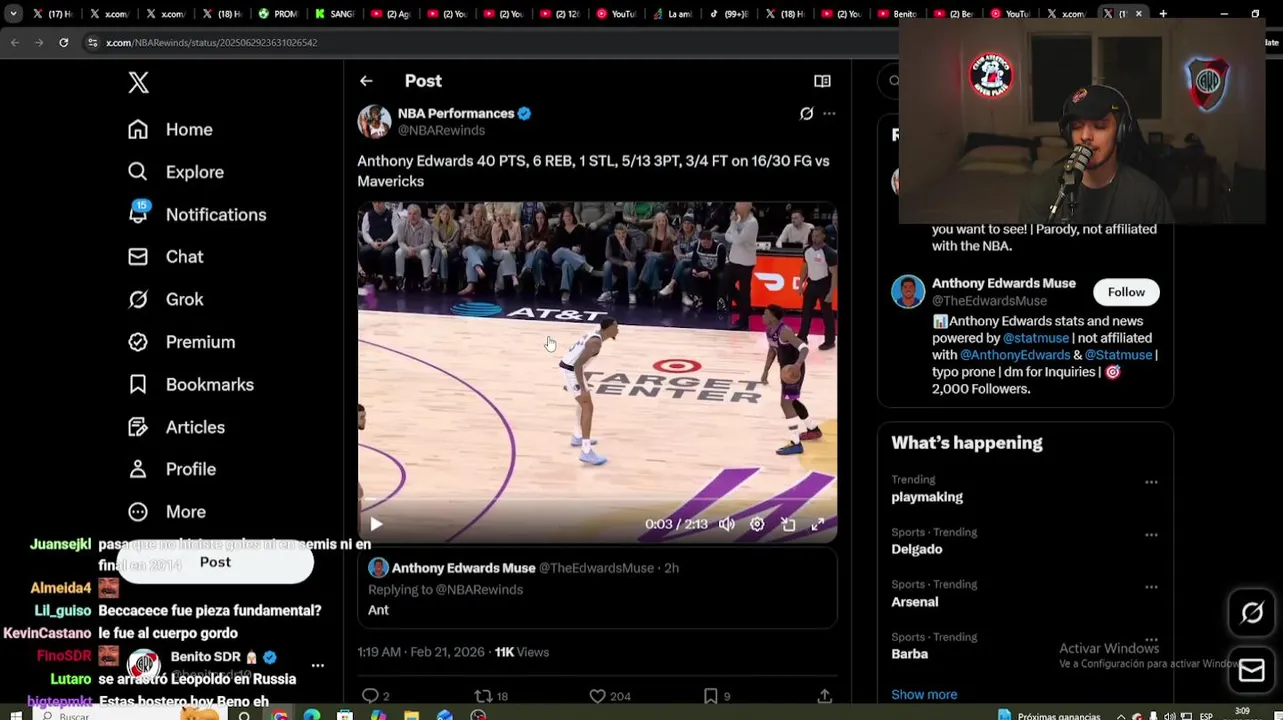Open the NBA Performances account name link

click(x=456, y=114)
